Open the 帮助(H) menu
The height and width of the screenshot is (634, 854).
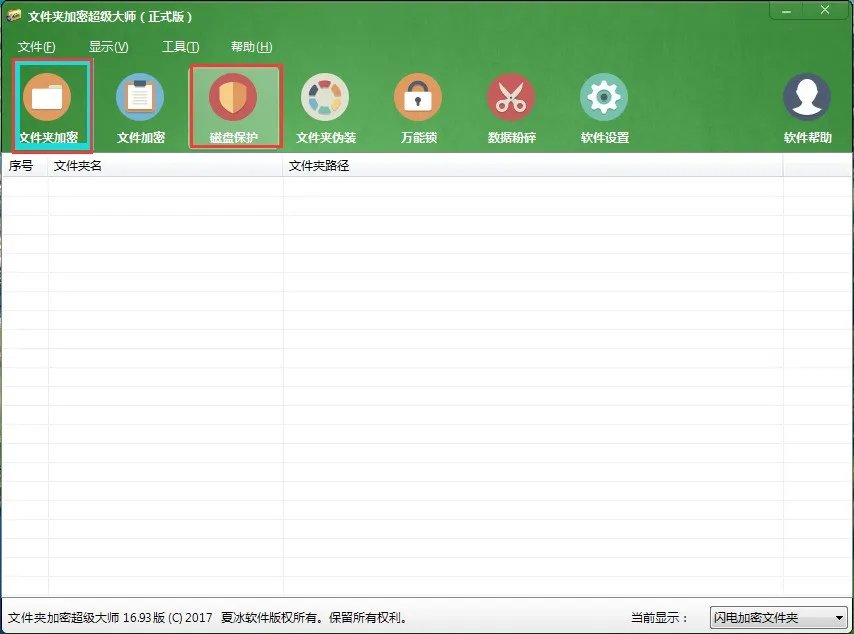[249, 46]
